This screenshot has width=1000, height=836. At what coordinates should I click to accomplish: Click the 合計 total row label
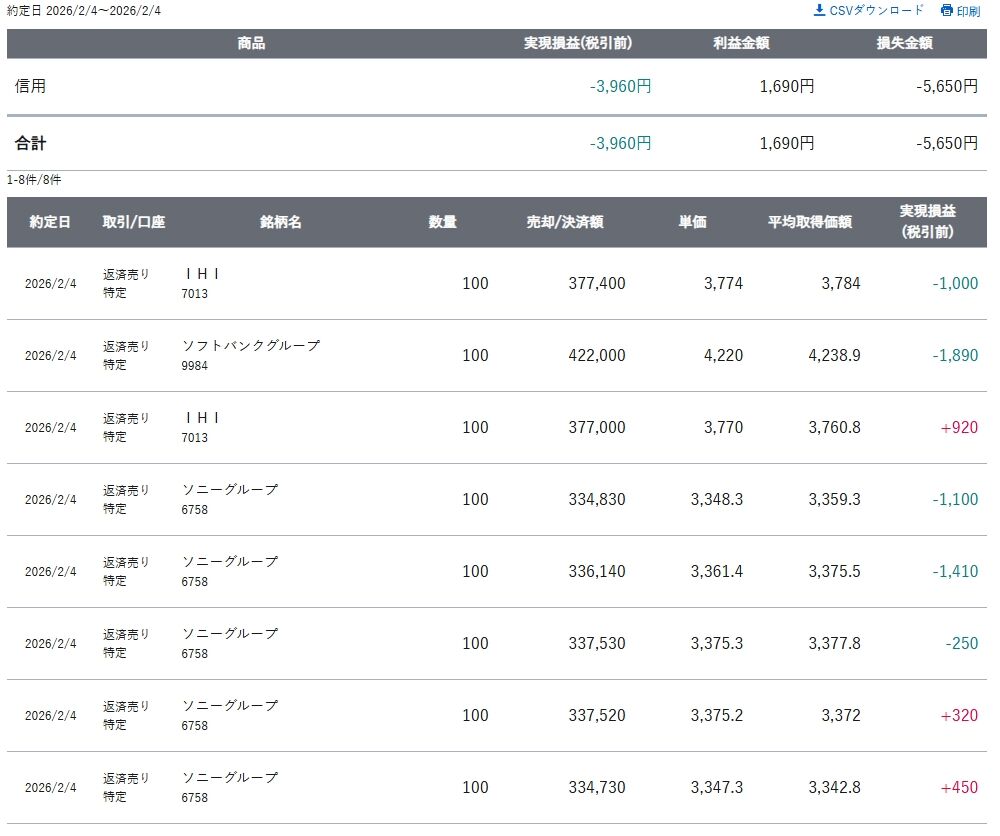31,143
